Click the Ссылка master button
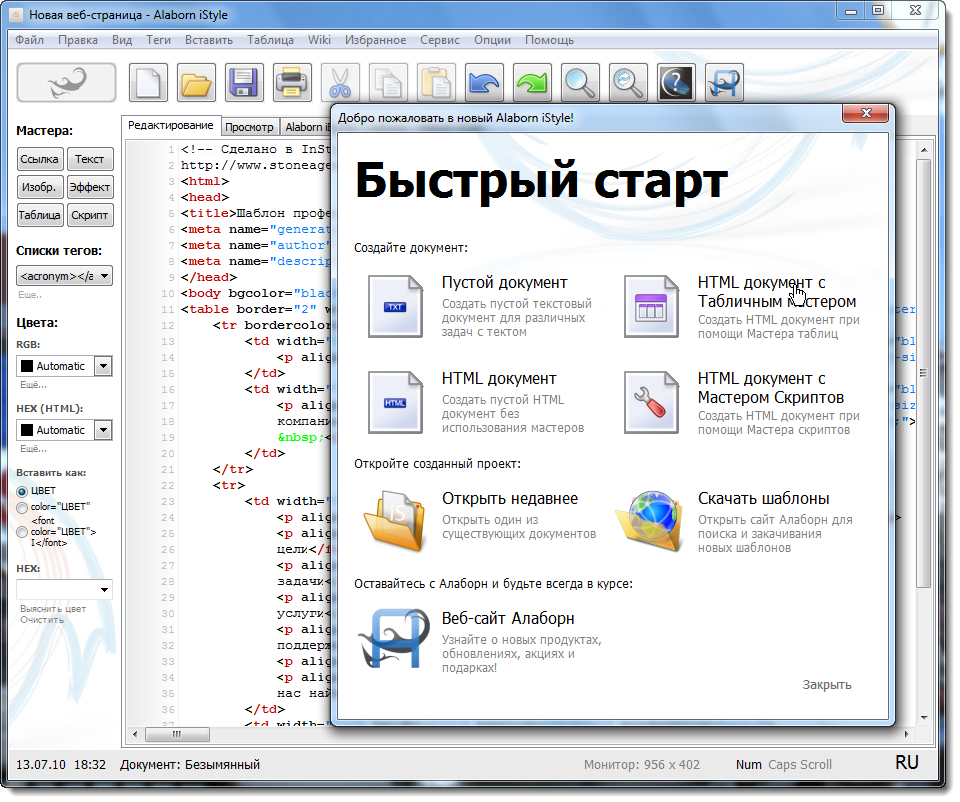 point(39,159)
